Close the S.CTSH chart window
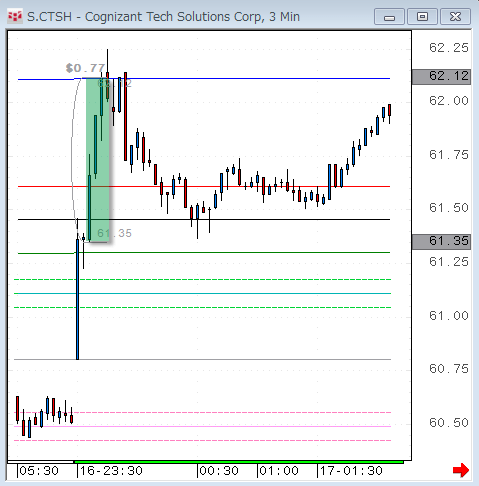This screenshot has height=486, width=479. [455, 17]
